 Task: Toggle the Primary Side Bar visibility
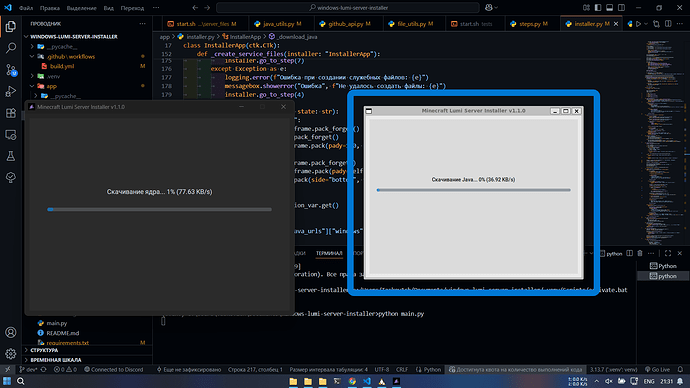[598, 7]
